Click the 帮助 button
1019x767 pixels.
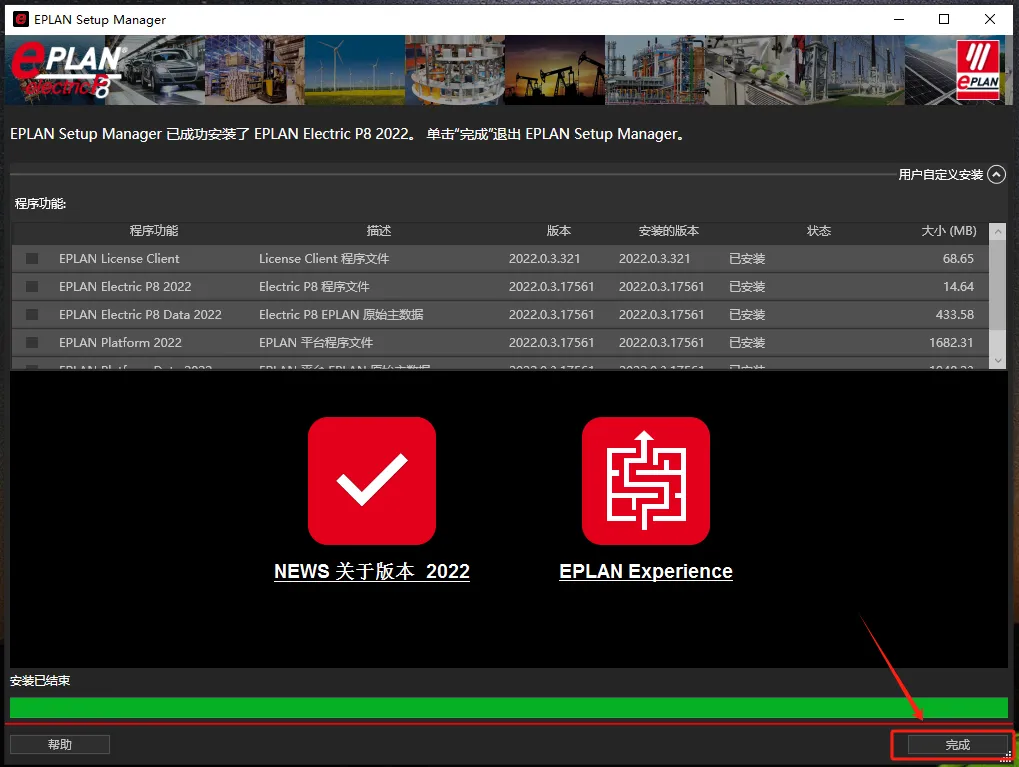pos(60,744)
